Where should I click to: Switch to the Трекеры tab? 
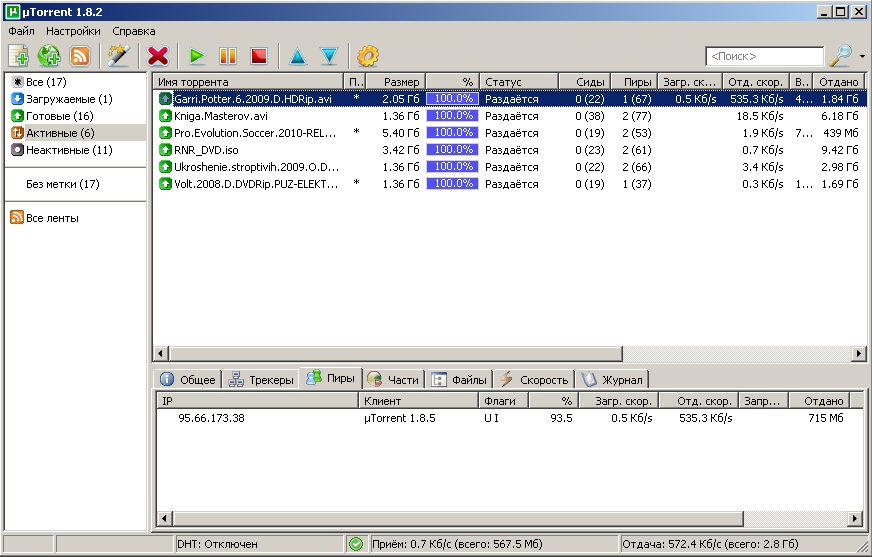261,380
